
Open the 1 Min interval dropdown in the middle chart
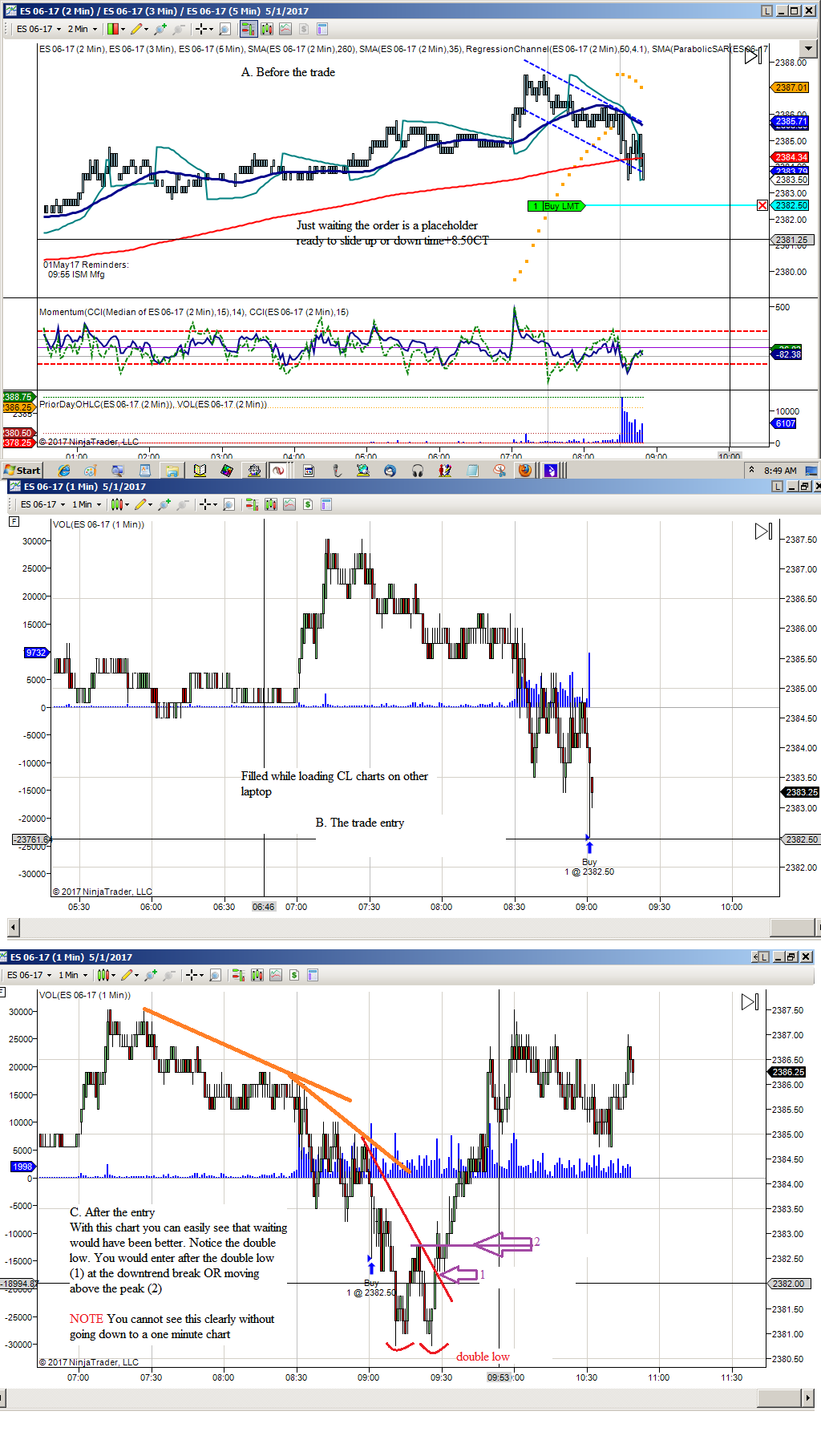(x=87, y=504)
